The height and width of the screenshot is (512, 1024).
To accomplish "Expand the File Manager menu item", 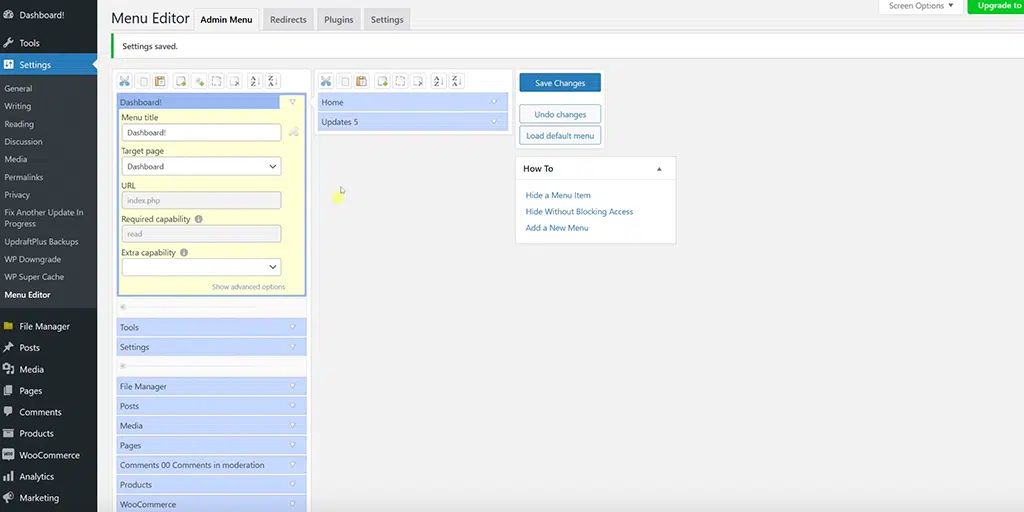I will (293, 386).
